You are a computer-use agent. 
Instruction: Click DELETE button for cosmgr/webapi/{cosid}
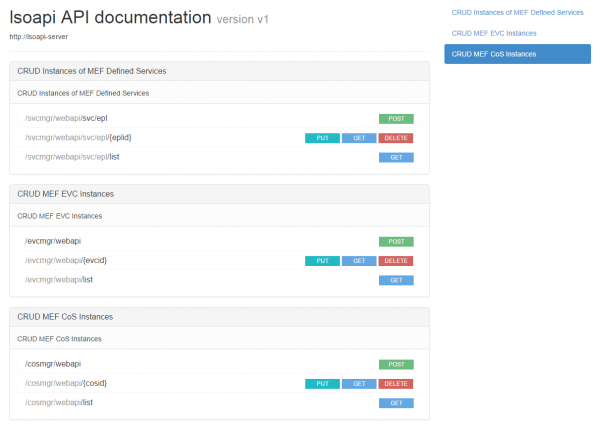click(x=396, y=384)
